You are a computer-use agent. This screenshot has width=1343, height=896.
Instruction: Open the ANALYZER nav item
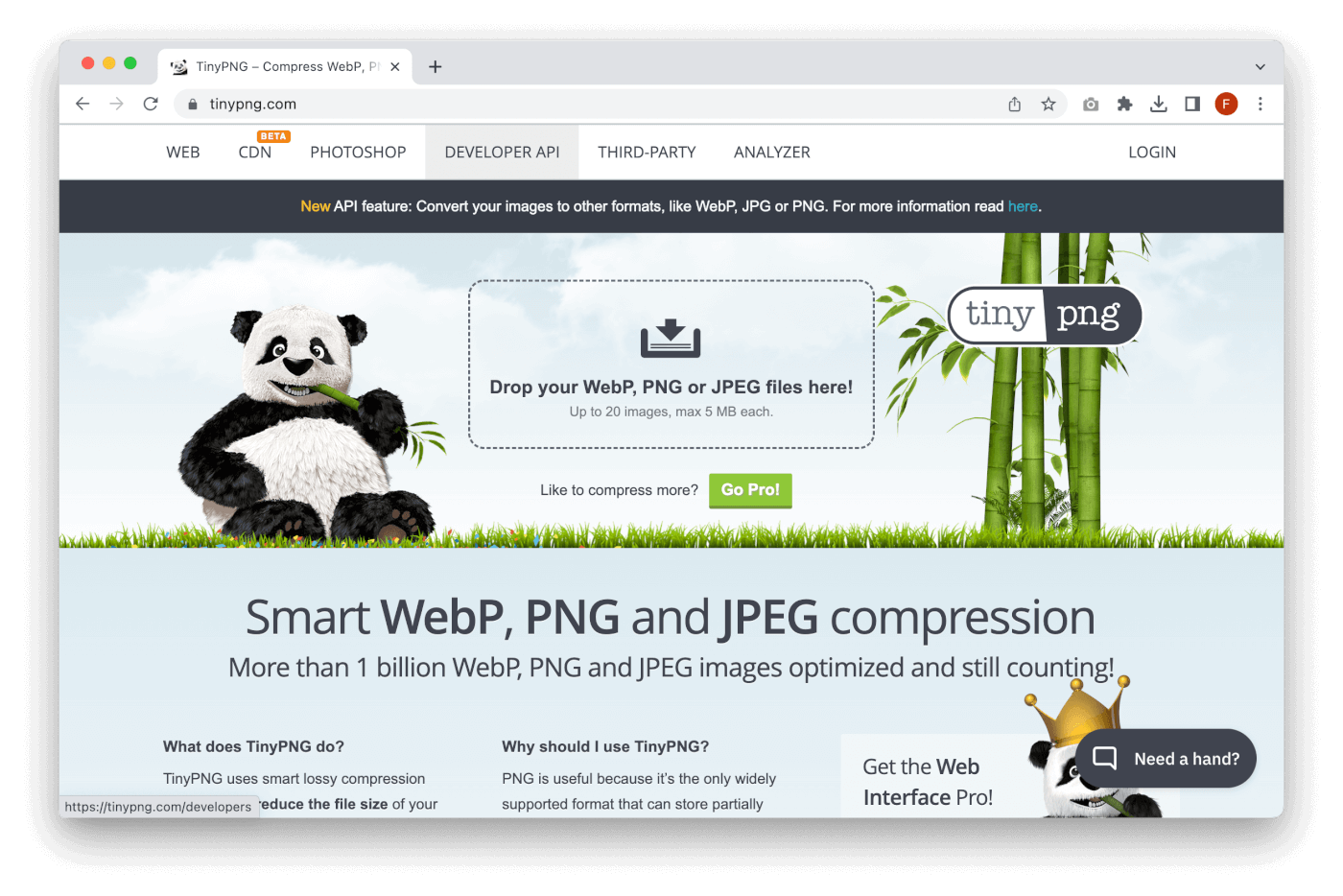(x=772, y=153)
